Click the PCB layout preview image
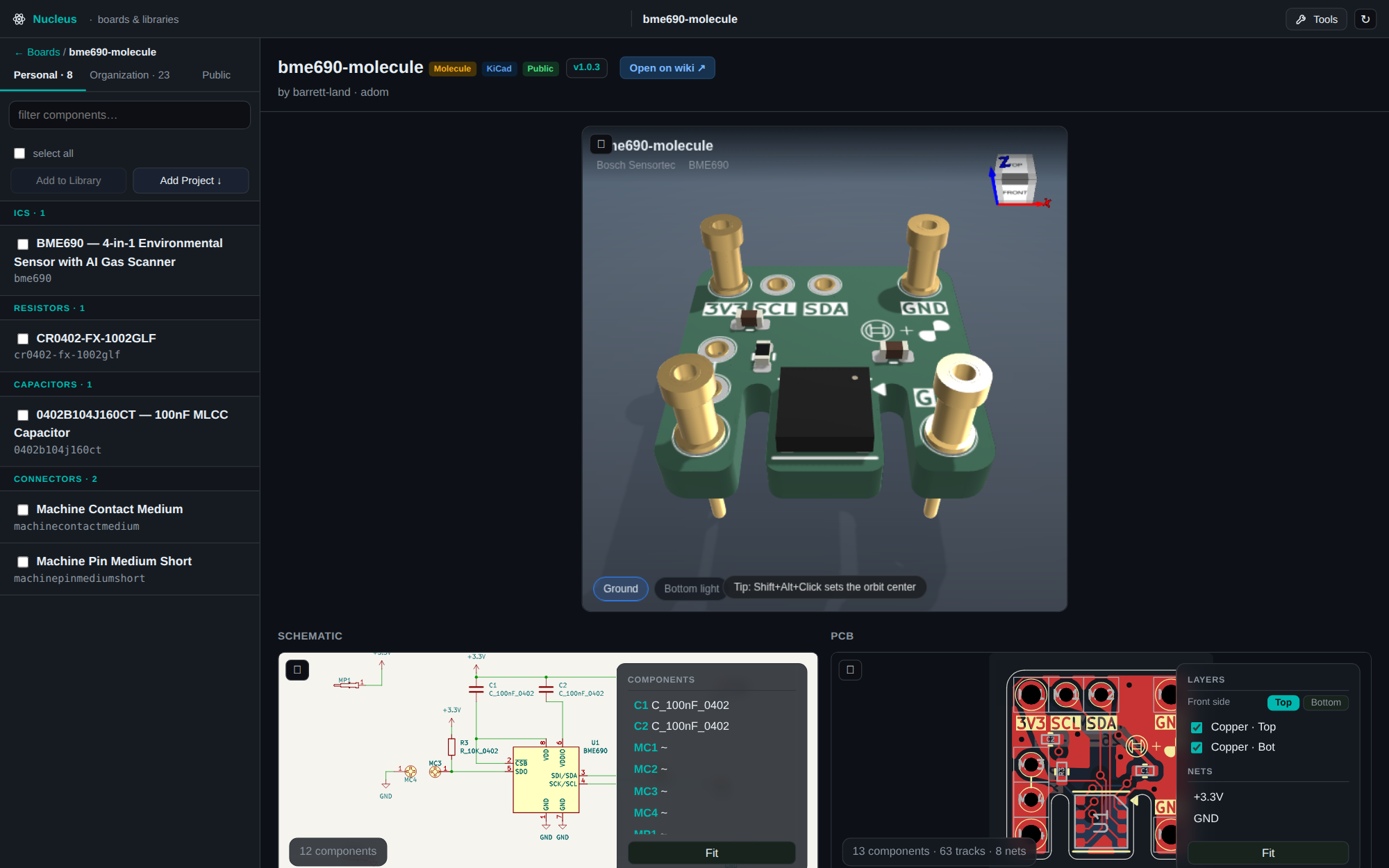The image size is (1389, 868). [1091, 764]
